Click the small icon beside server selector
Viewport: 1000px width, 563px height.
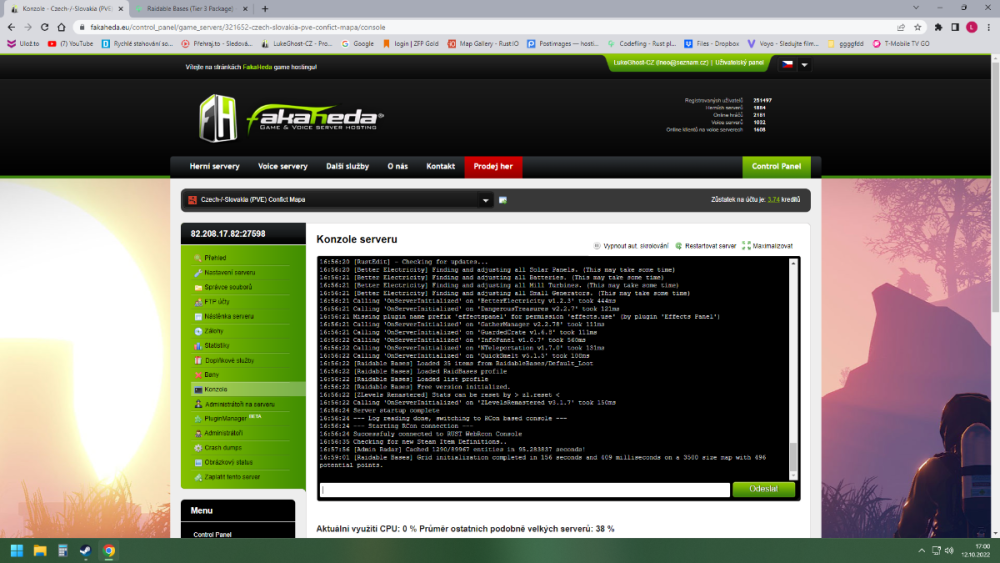(x=503, y=200)
